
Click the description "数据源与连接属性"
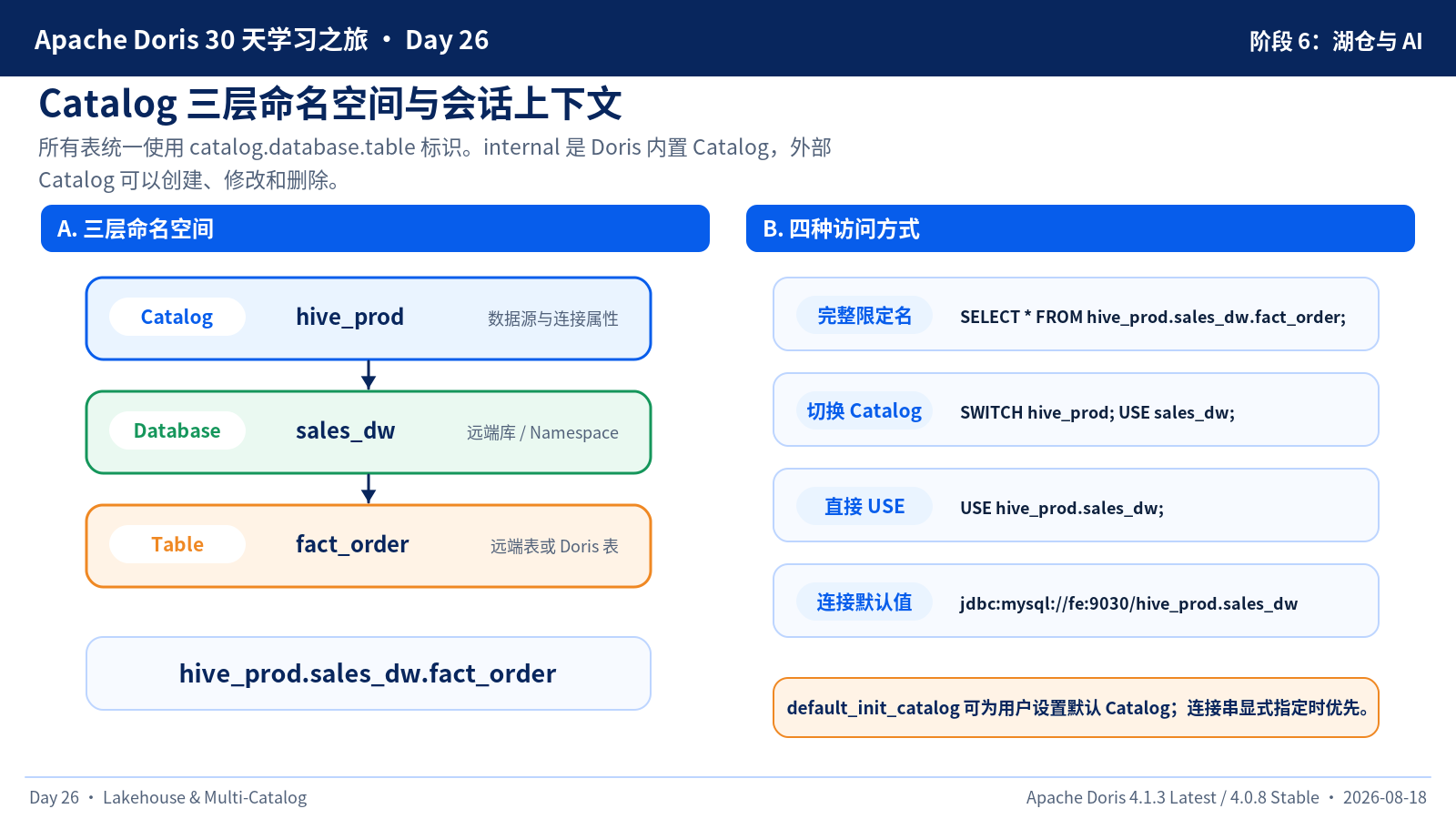553,318
